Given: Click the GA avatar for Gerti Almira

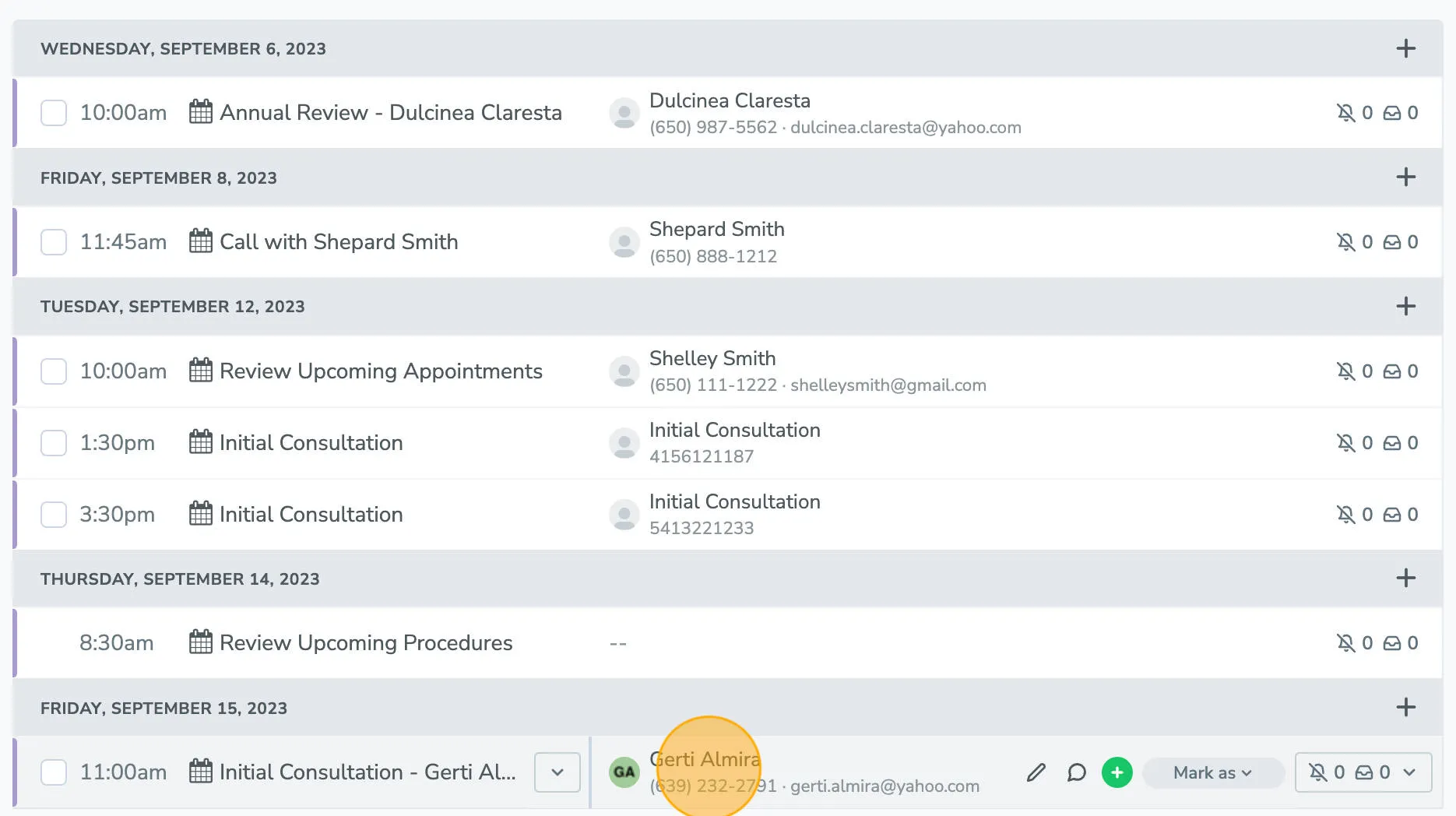Looking at the screenshot, I should click(624, 772).
